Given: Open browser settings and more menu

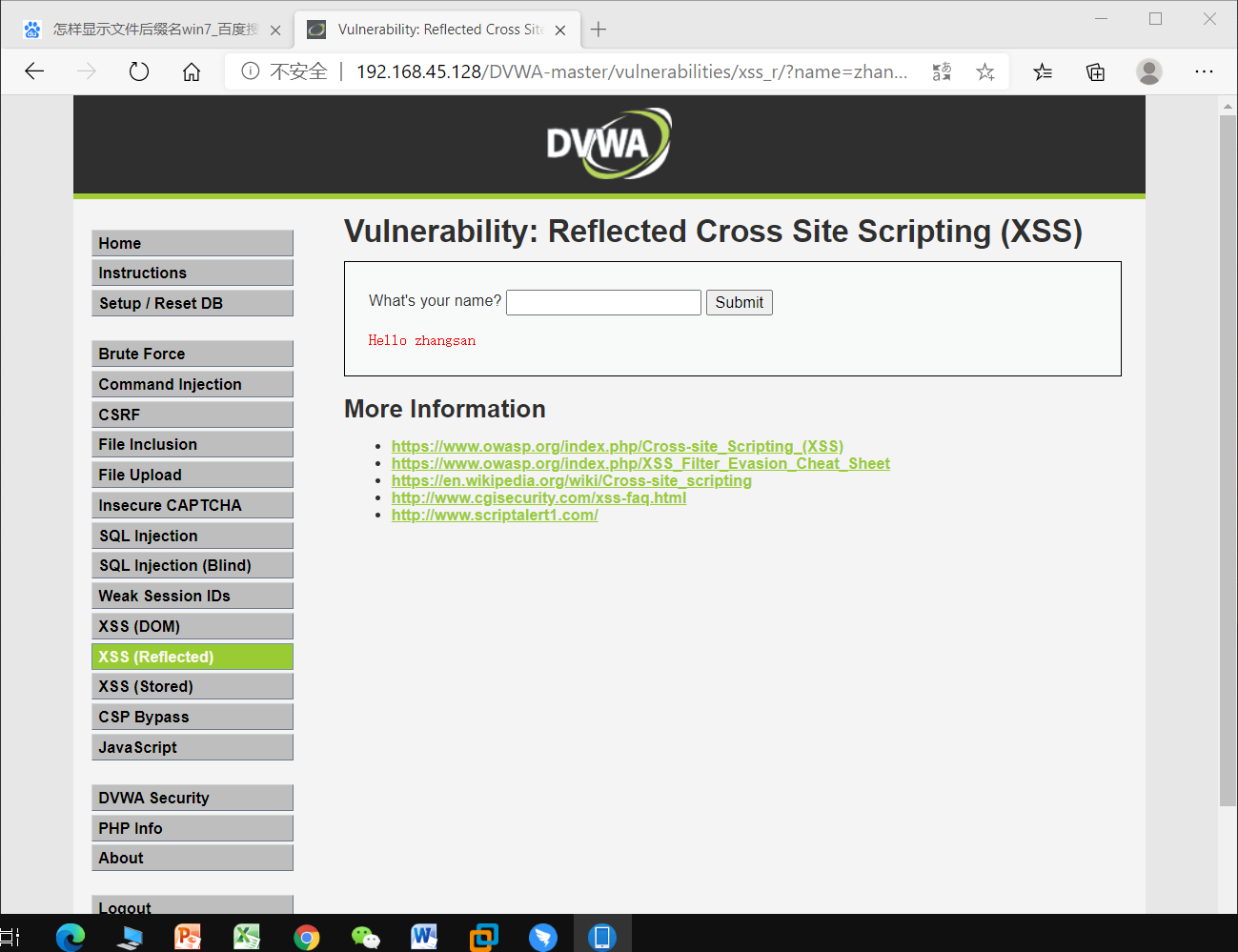Looking at the screenshot, I should point(1205,71).
